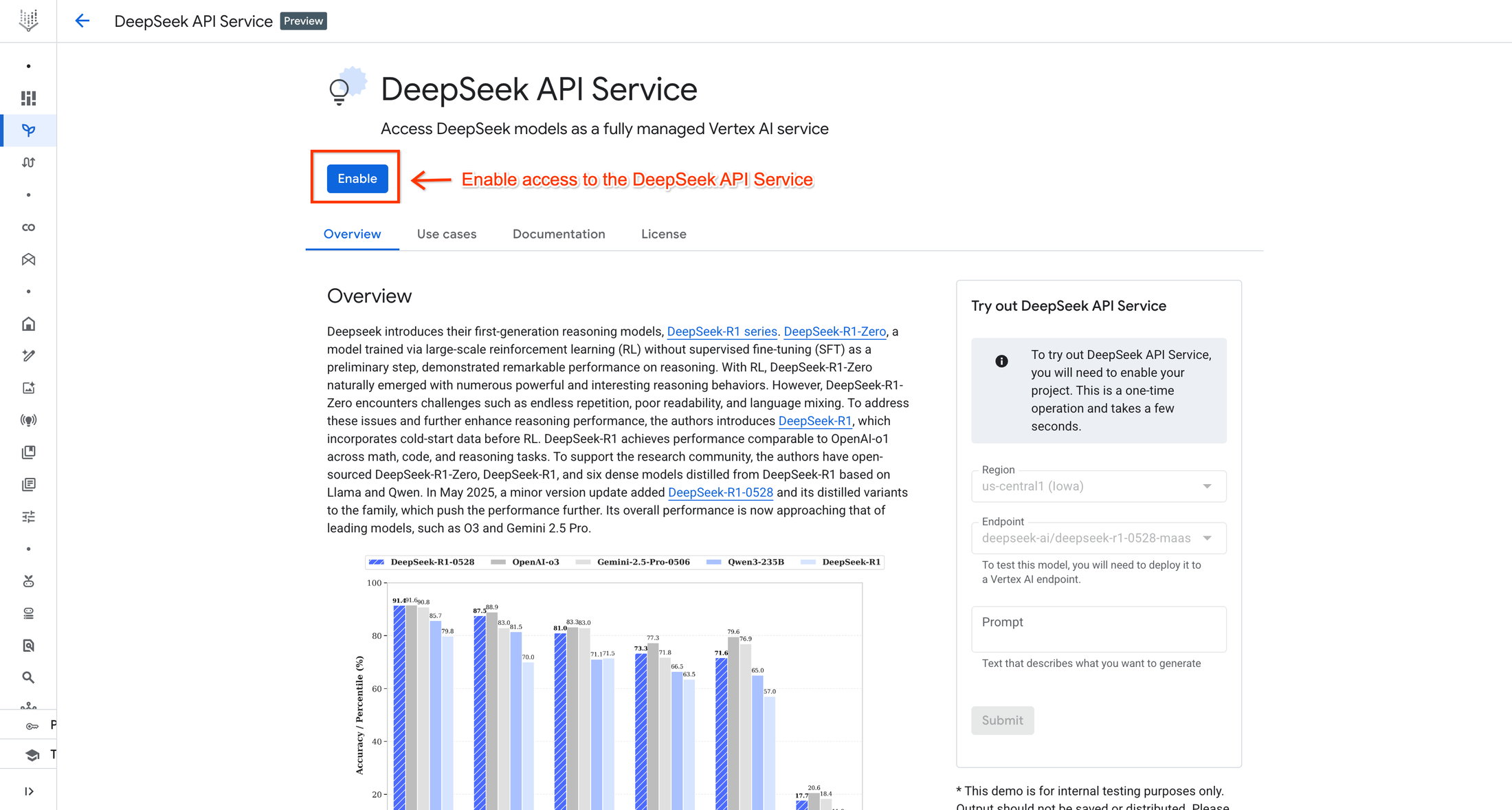This screenshot has height=810, width=1512.
Task: Open the Vertex AI Studio home icon
Action: pyautogui.click(x=28, y=324)
